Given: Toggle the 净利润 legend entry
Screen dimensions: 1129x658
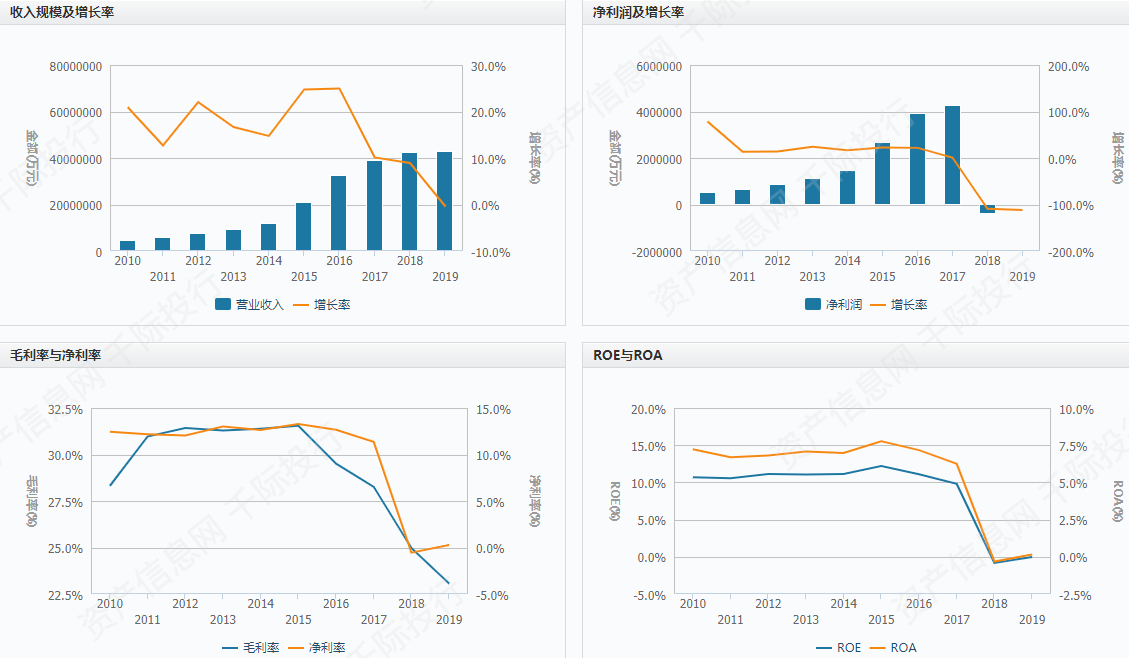Looking at the screenshot, I should [x=833, y=305].
